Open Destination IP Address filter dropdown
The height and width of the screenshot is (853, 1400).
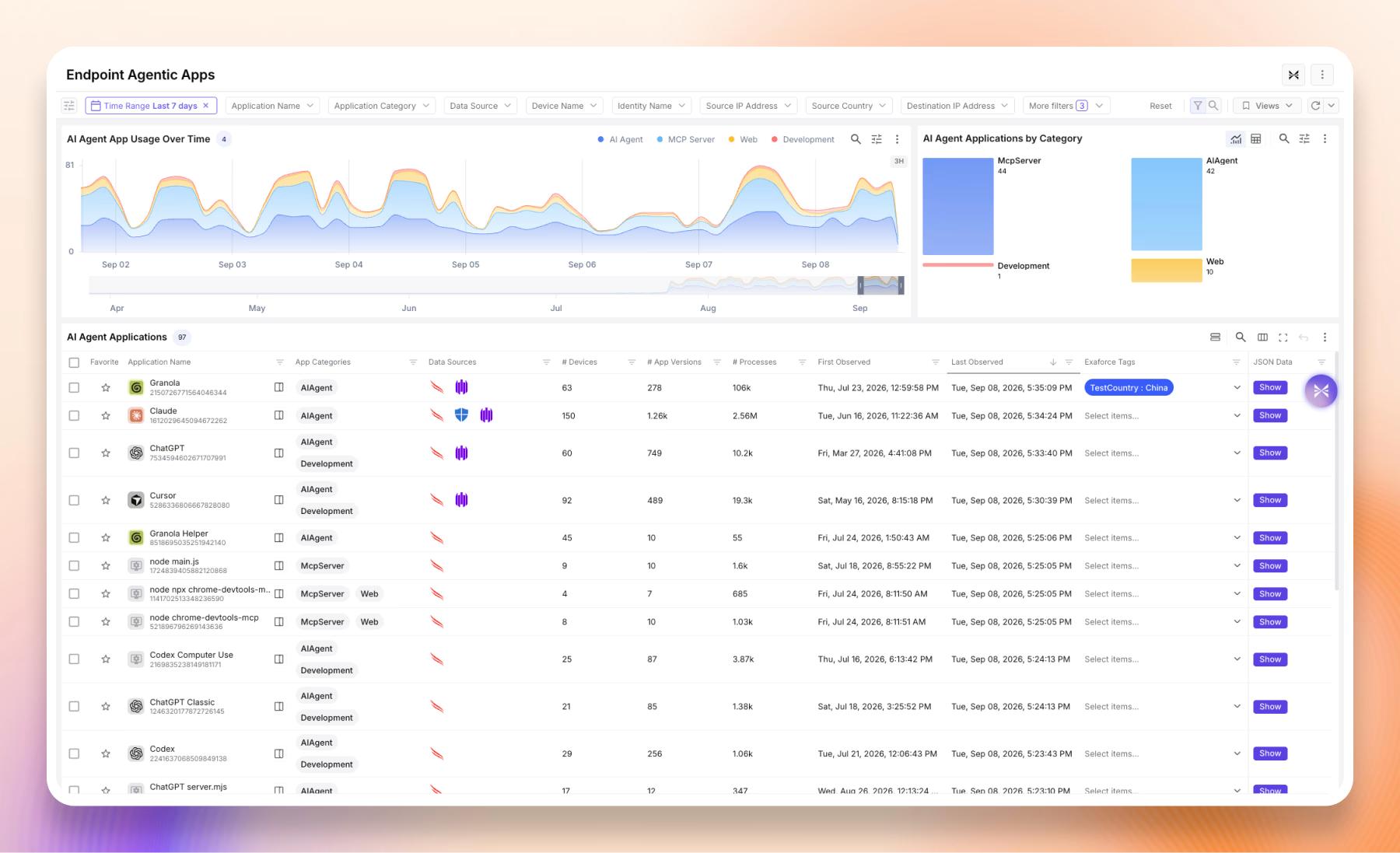[x=957, y=106]
